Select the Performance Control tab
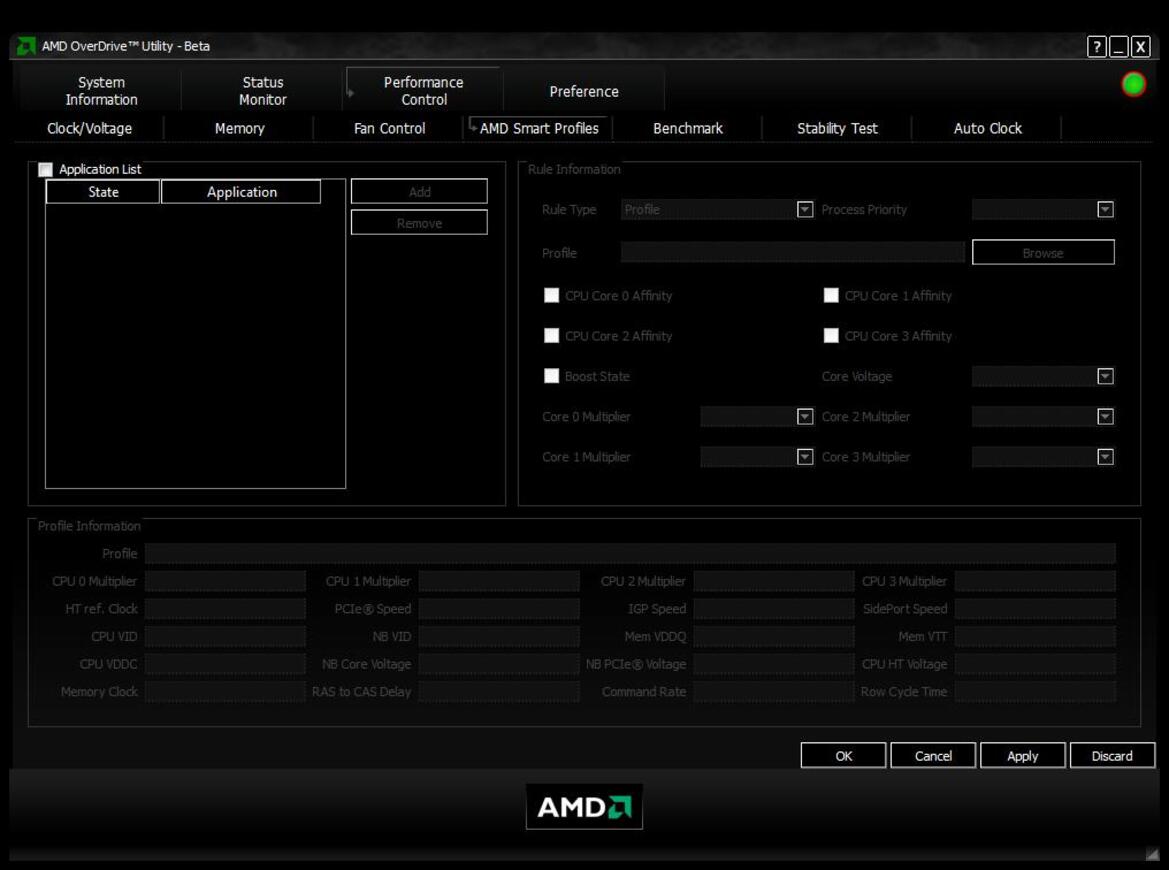This screenshot has width=1169, height=870. pos(423,91)
